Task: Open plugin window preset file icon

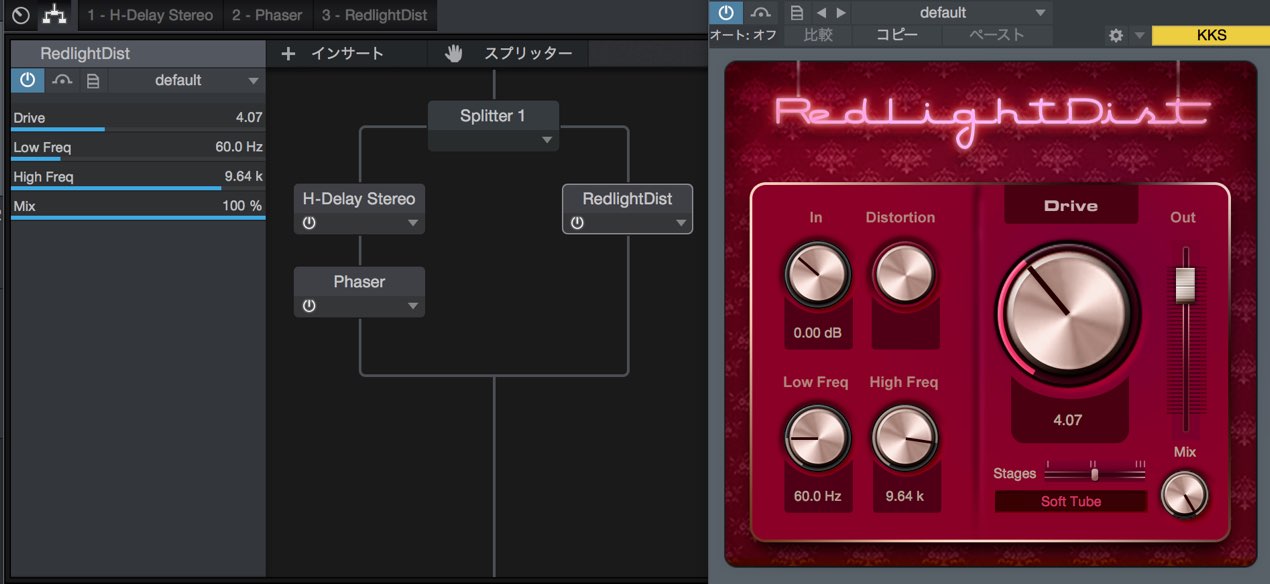Action: (797, 13)
